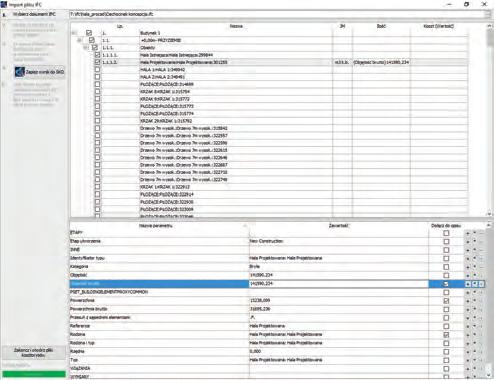The height and width of the screenshot is (380, 494).
Task: Click the plus icon in the Rodzina row
Action: tap(468, 335)
